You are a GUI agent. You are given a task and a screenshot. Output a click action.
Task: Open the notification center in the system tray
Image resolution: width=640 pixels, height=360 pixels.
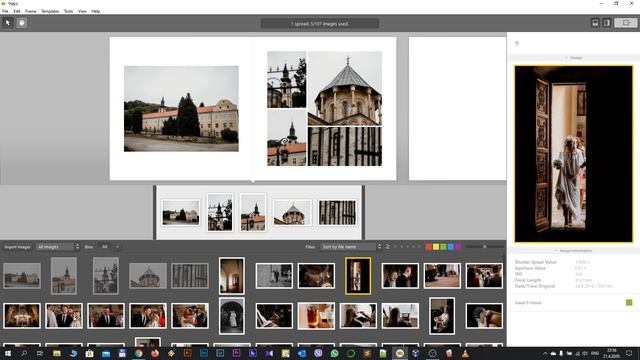pyautogui.click(x=629, y=353)
